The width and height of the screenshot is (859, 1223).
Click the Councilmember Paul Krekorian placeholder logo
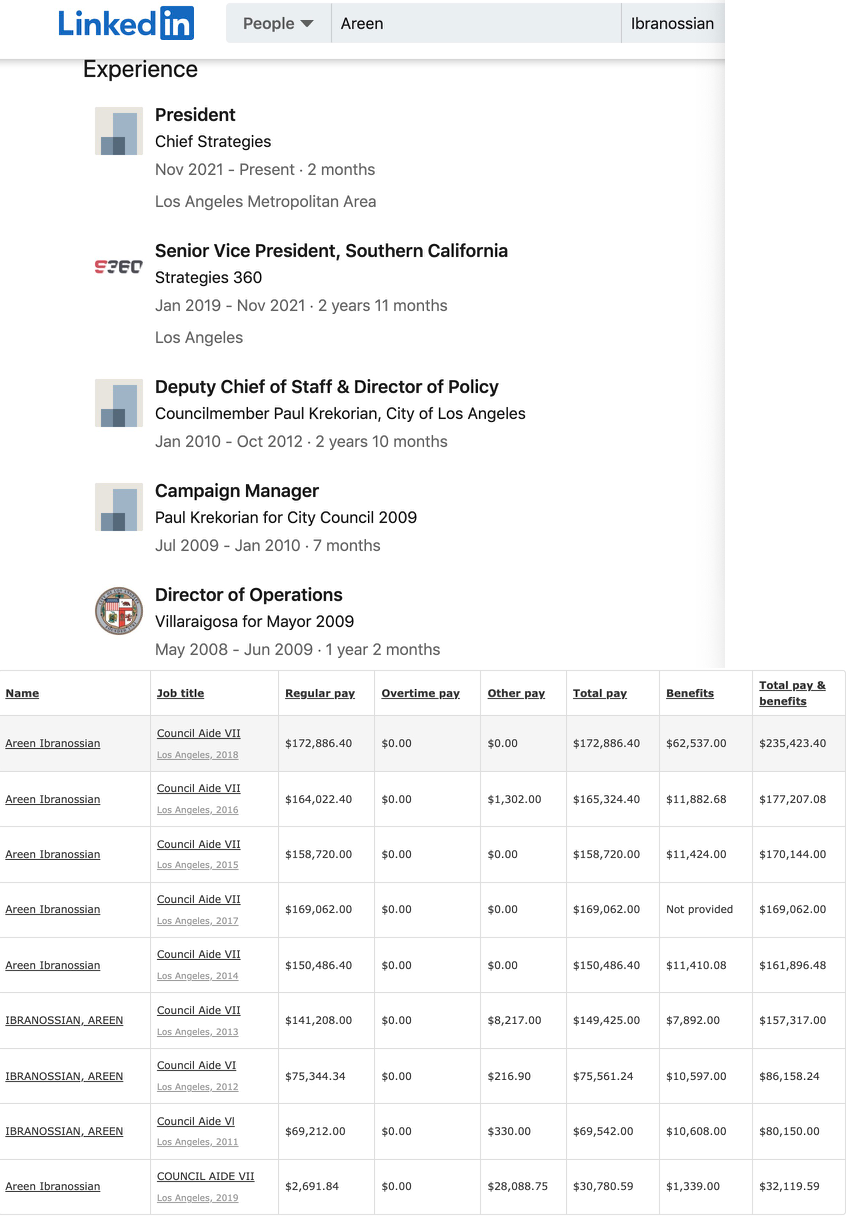pyautogui.click(x=119, y=403)
